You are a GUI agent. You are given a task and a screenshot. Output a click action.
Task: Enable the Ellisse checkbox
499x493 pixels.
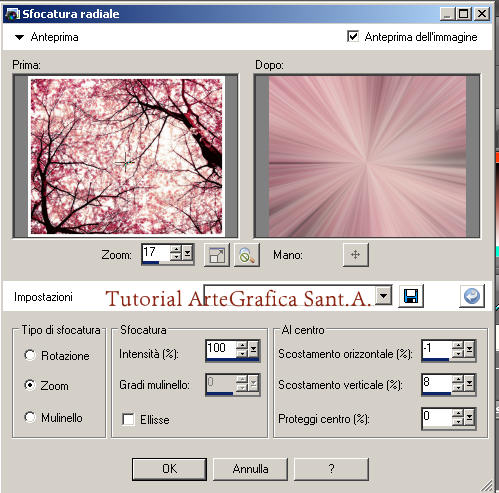coord(128,419)
